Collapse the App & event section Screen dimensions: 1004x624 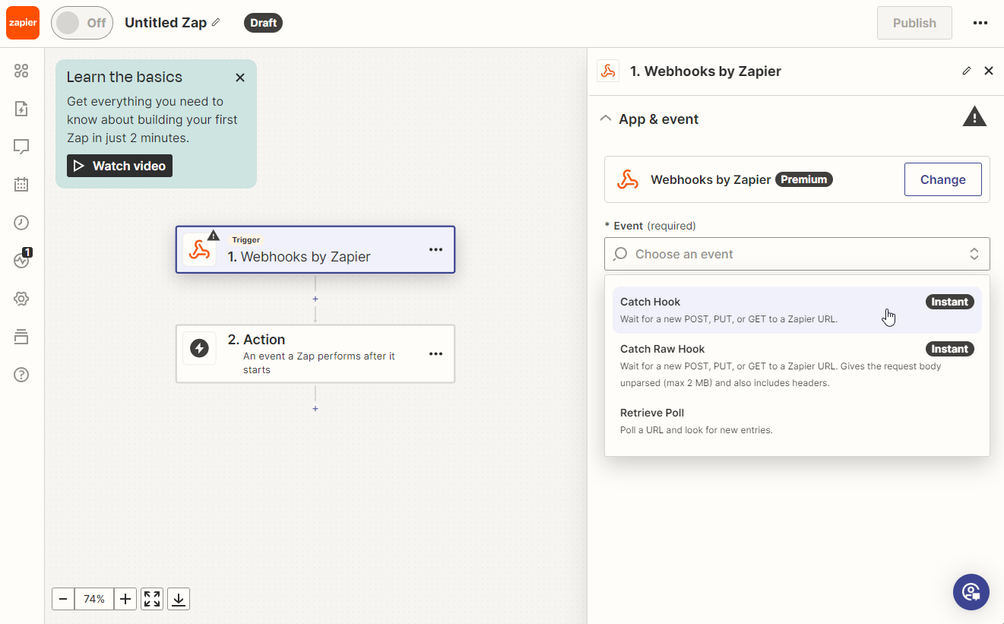click(x=605, y=118)
